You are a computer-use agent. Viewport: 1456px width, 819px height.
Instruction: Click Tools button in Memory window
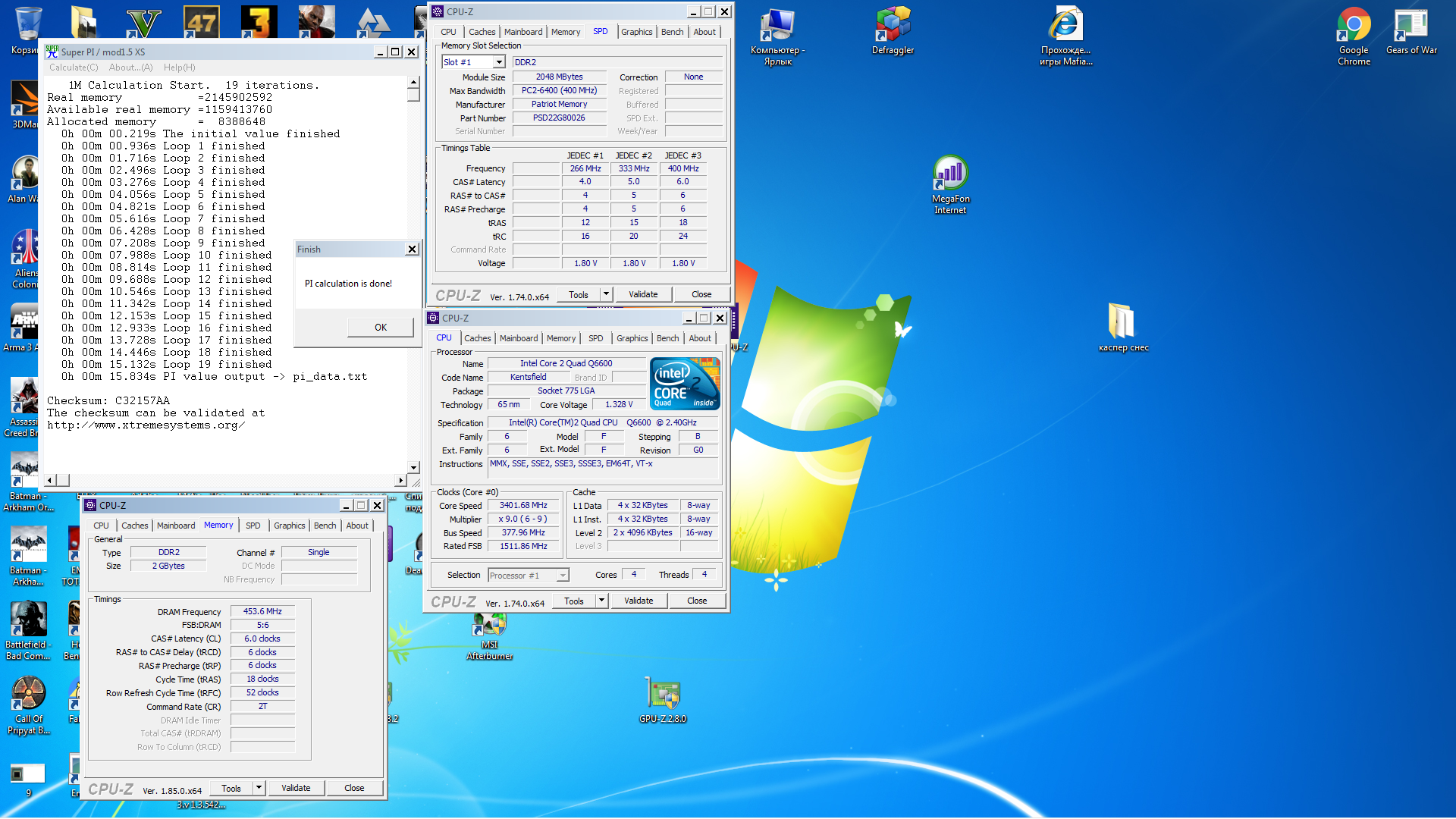click(x=231, y=788)
